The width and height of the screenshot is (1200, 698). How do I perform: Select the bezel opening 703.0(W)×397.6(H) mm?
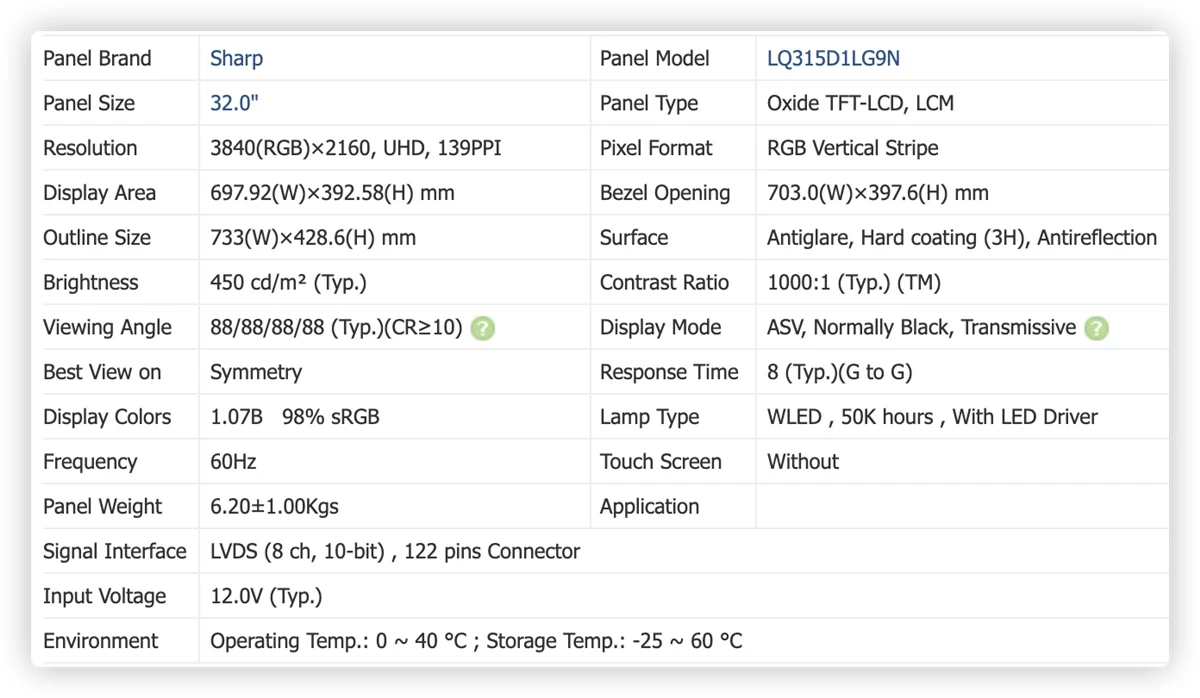tap(878, 193)
